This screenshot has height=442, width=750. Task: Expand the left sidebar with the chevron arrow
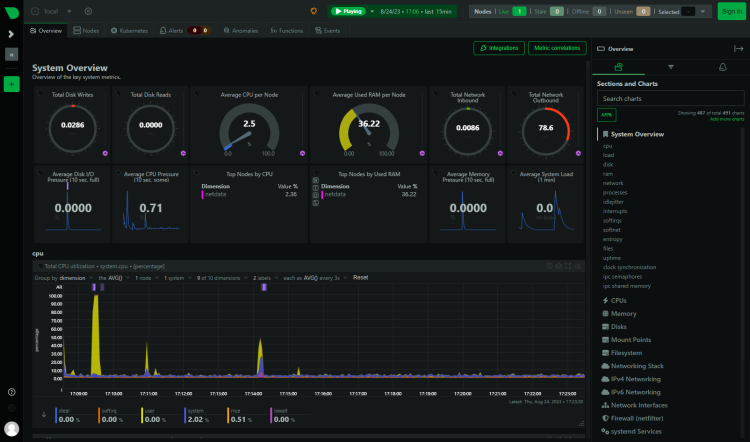[11, 34]
